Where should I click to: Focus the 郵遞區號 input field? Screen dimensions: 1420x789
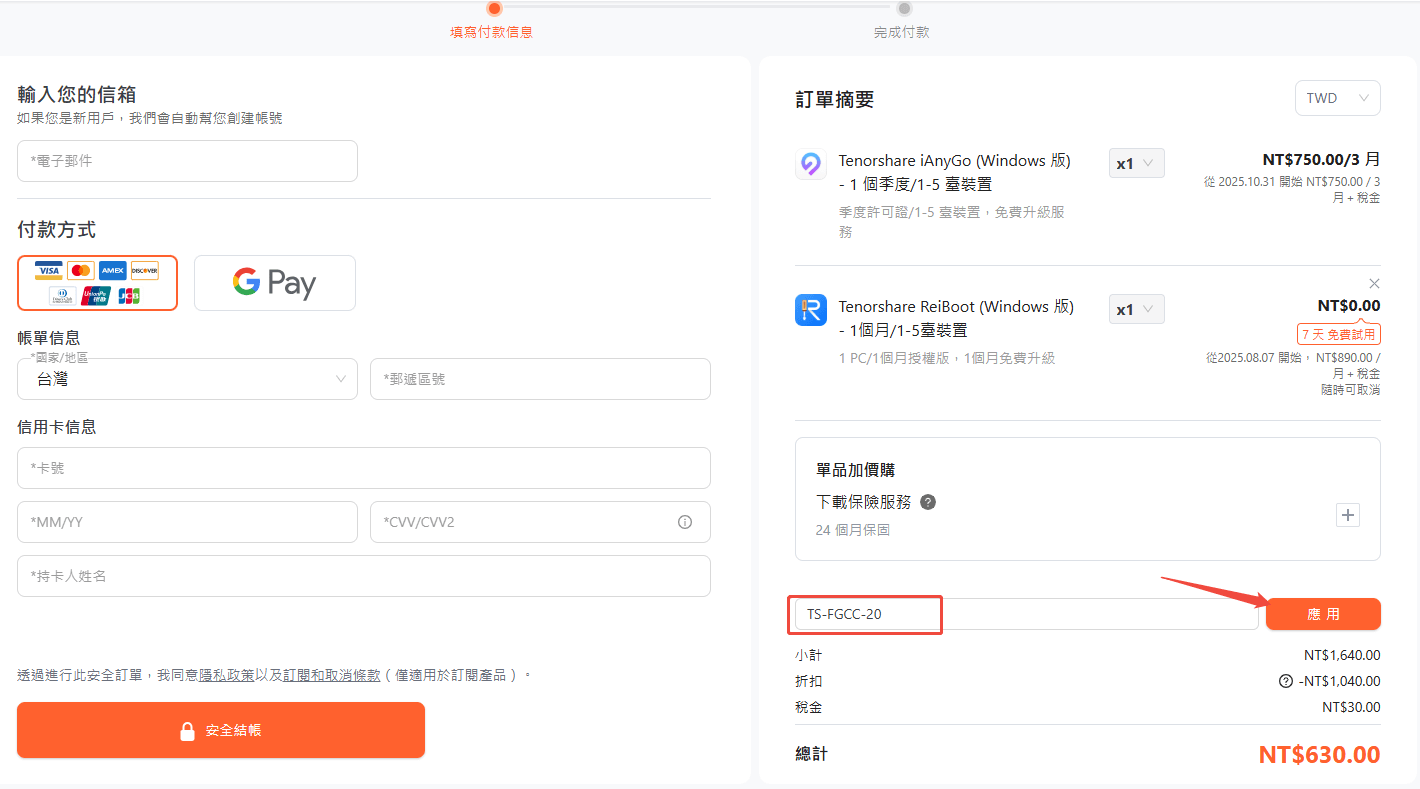pos(540,379)
